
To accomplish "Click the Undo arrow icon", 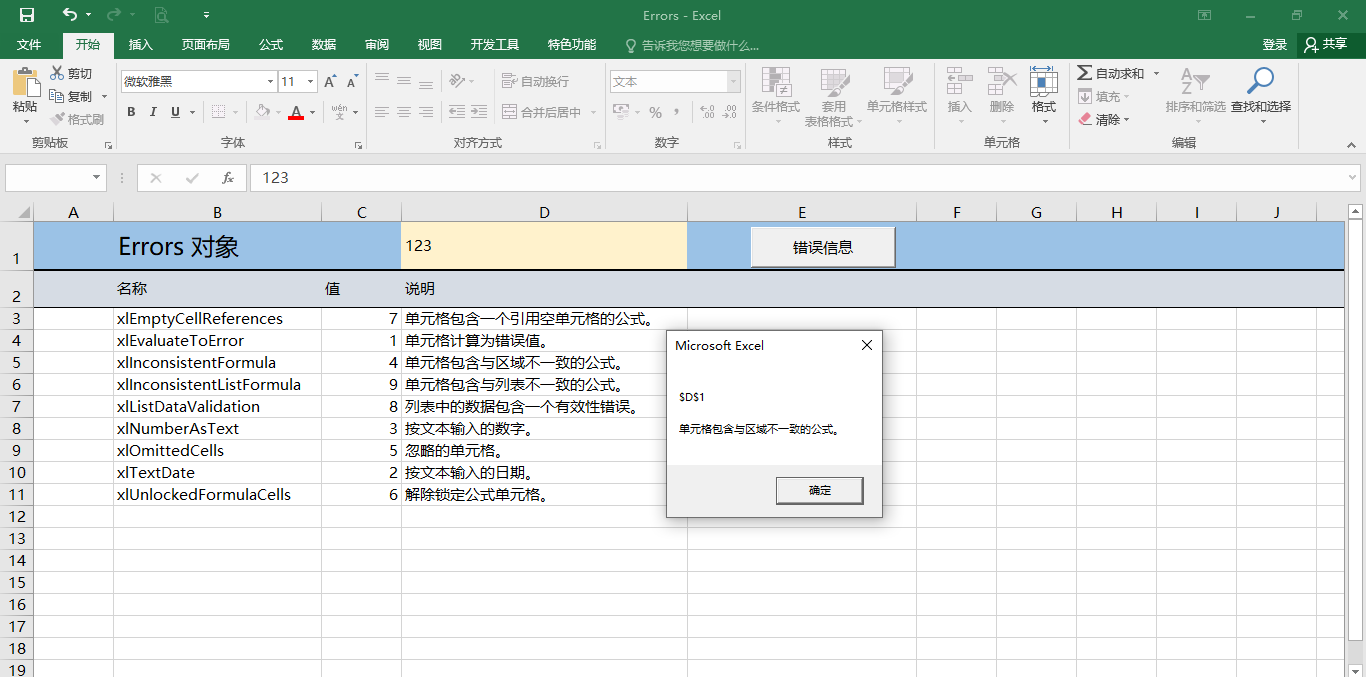I will pos(69,15).
